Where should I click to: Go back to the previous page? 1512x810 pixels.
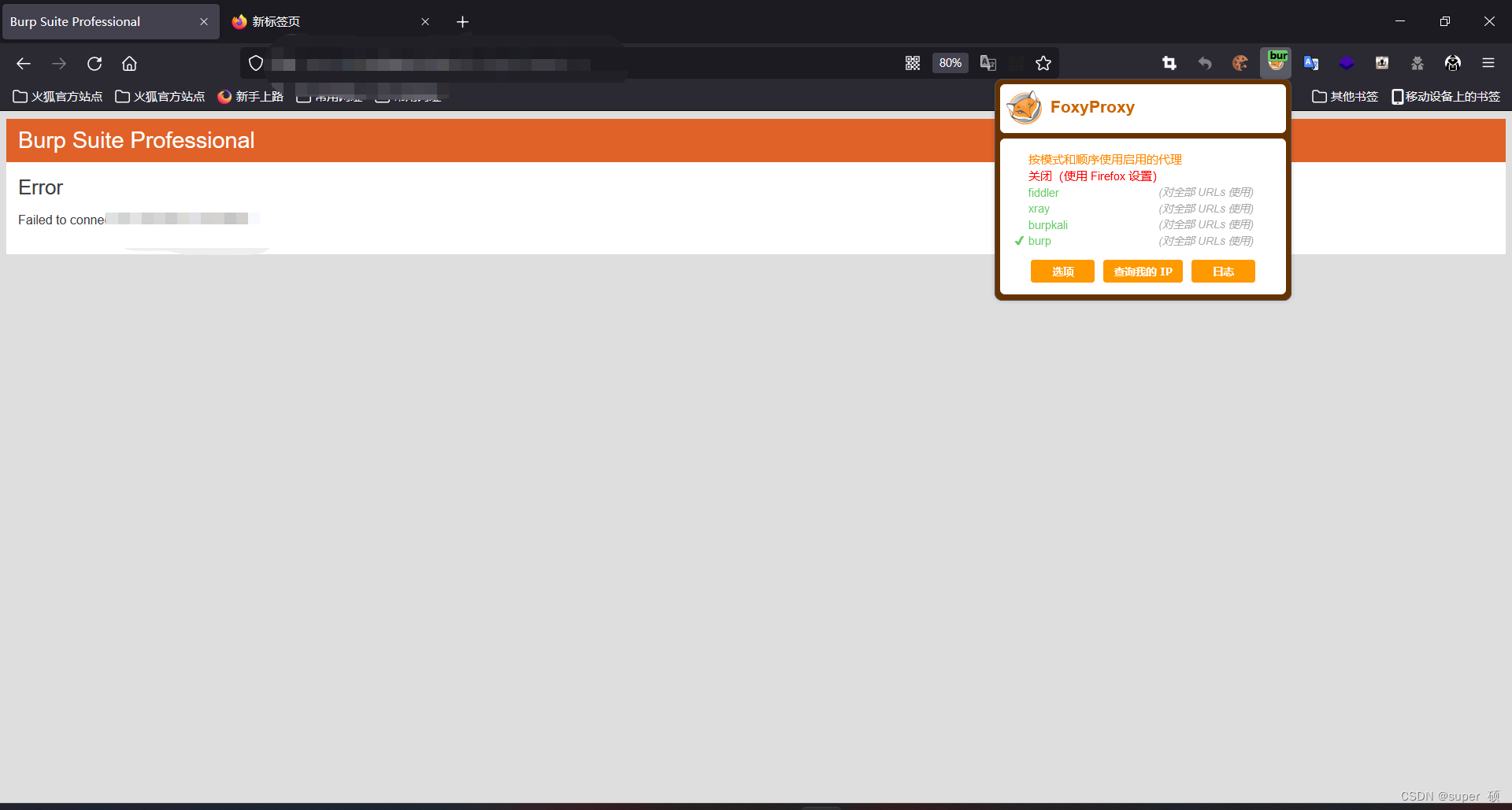(x=24, y=64)
